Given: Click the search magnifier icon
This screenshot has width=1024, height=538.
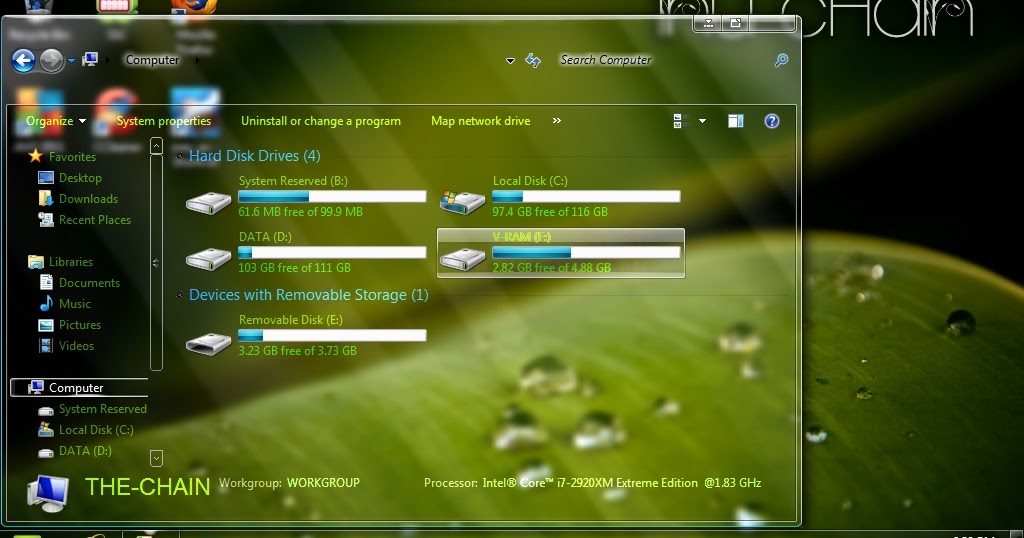Looking at the screenshot, I should [781, 60].
